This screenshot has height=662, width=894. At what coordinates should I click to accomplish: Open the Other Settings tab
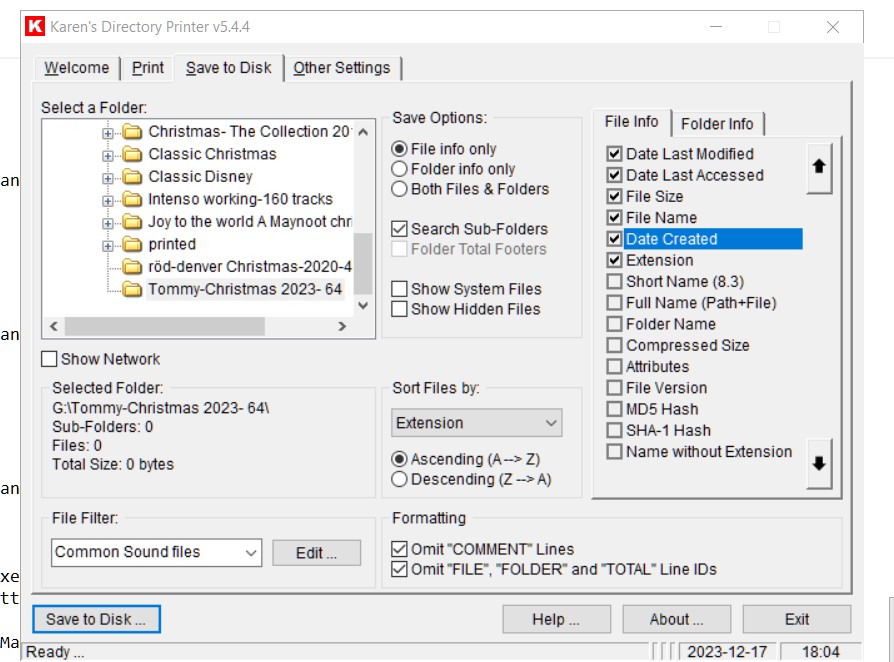pyautogui.click(x=342, y=68)
